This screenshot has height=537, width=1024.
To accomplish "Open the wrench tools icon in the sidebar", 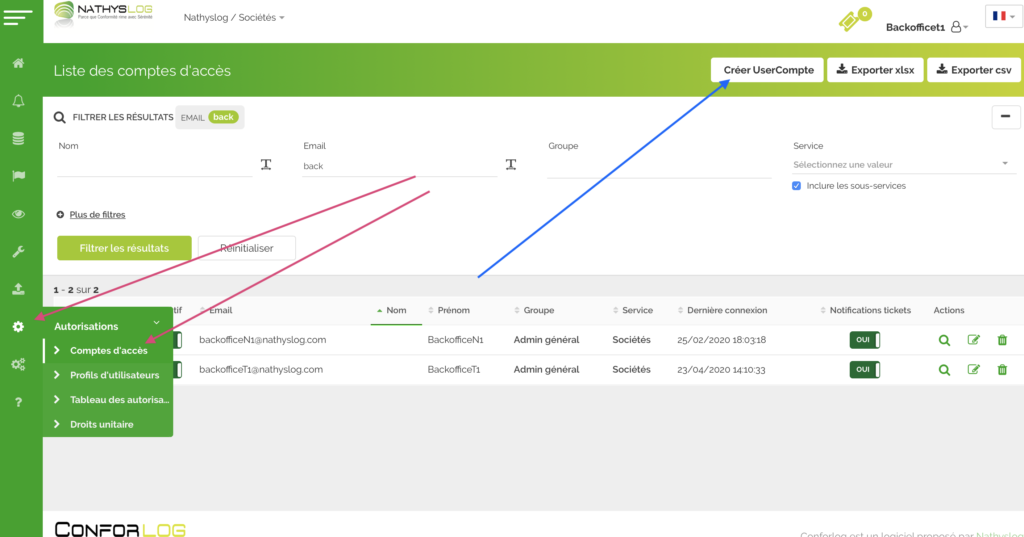I will [18, 252].
